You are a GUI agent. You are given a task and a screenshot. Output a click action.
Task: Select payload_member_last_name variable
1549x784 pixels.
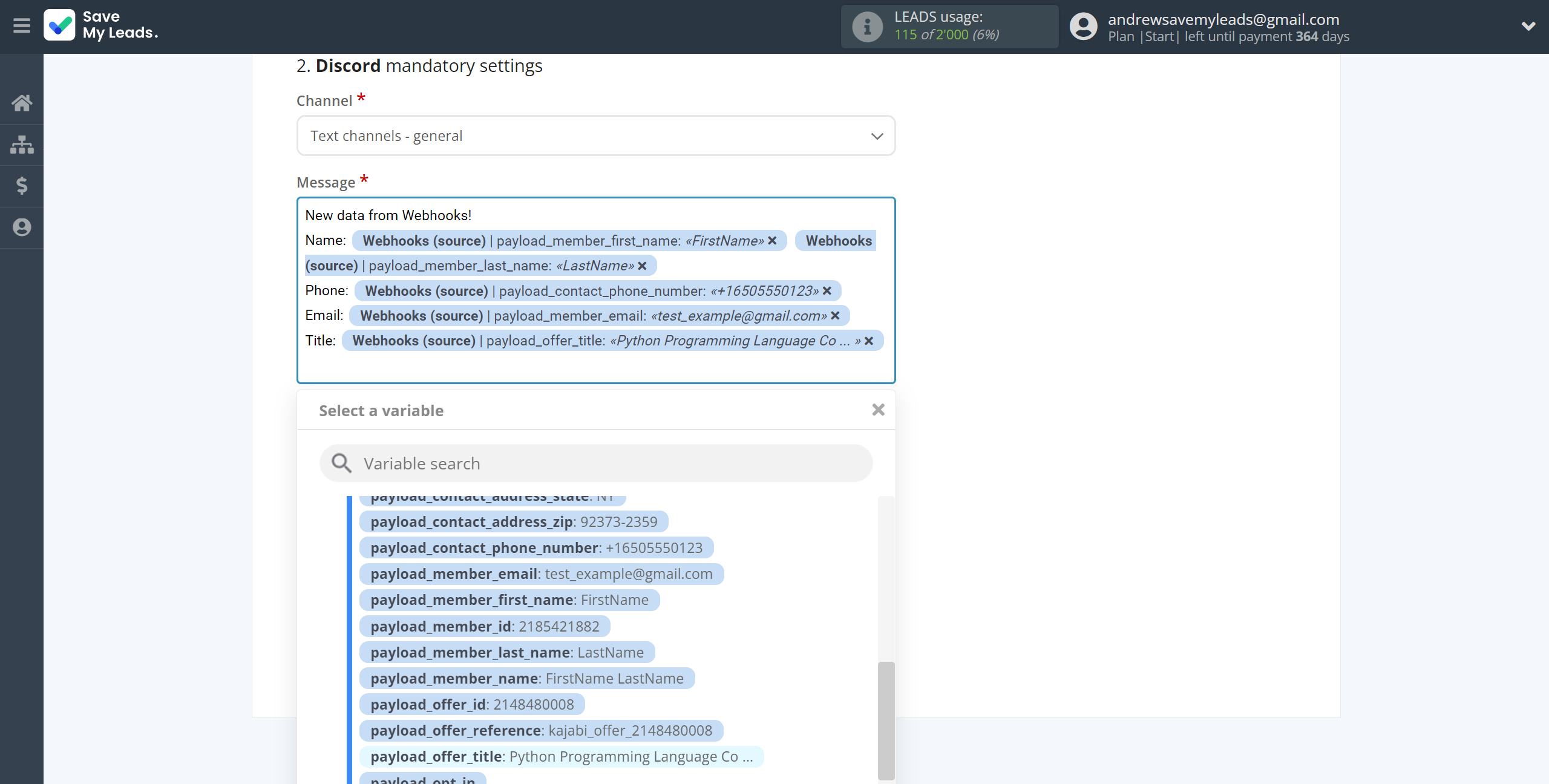pyautogui.click(x=507, y=653)
